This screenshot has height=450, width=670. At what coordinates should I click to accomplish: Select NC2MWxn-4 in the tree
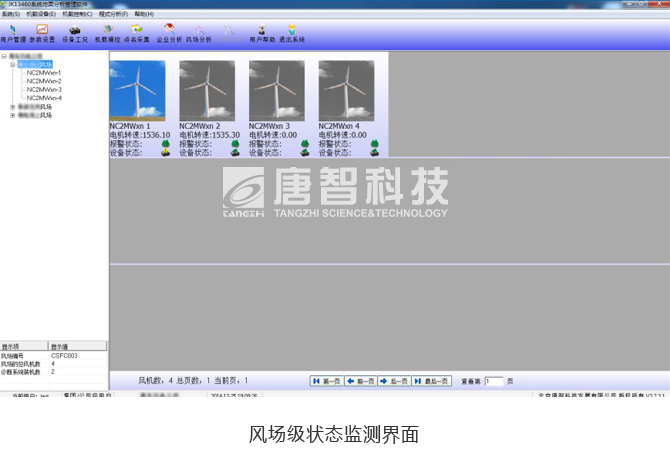click(x=44, y=98)
